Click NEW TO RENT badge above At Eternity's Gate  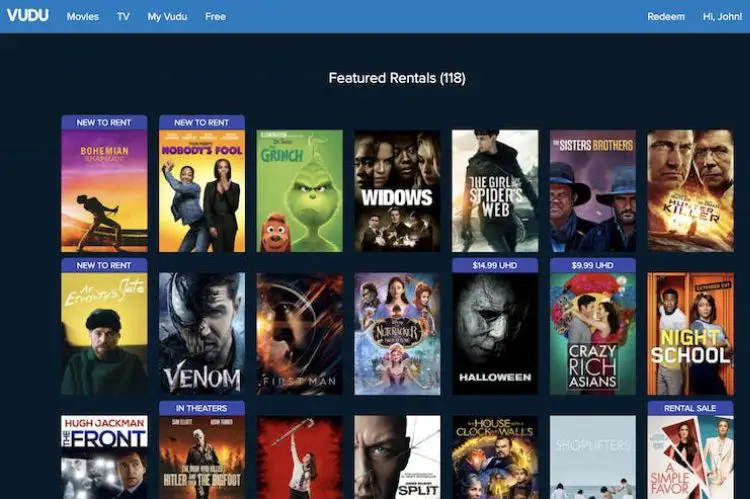(x=104, y=265)
